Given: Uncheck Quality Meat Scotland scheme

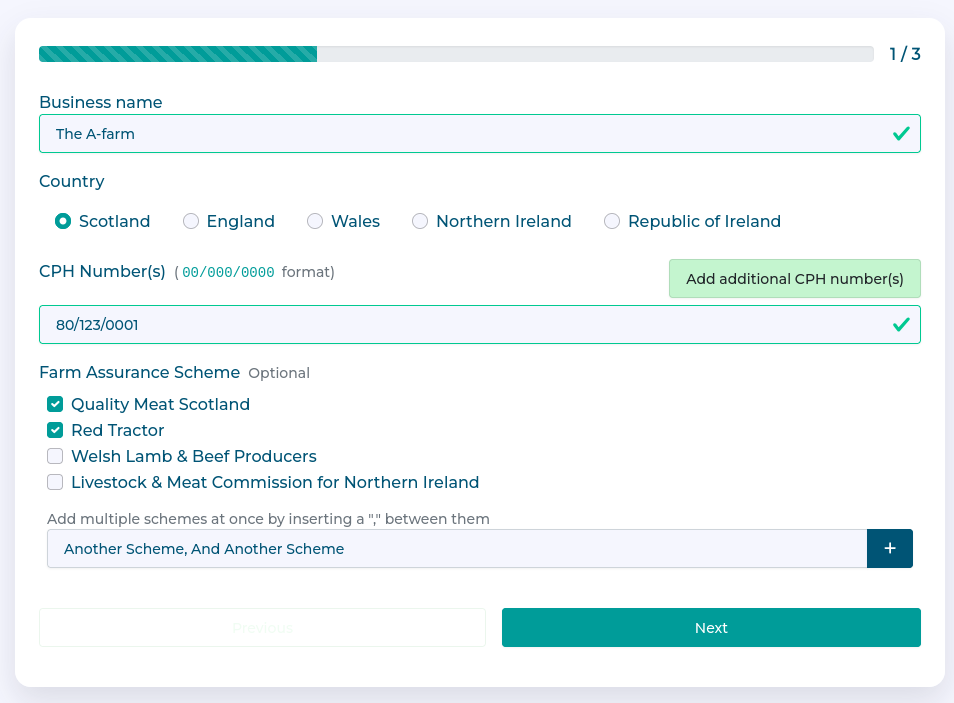Looking at the screenshot, I should [x=55, y=404].
